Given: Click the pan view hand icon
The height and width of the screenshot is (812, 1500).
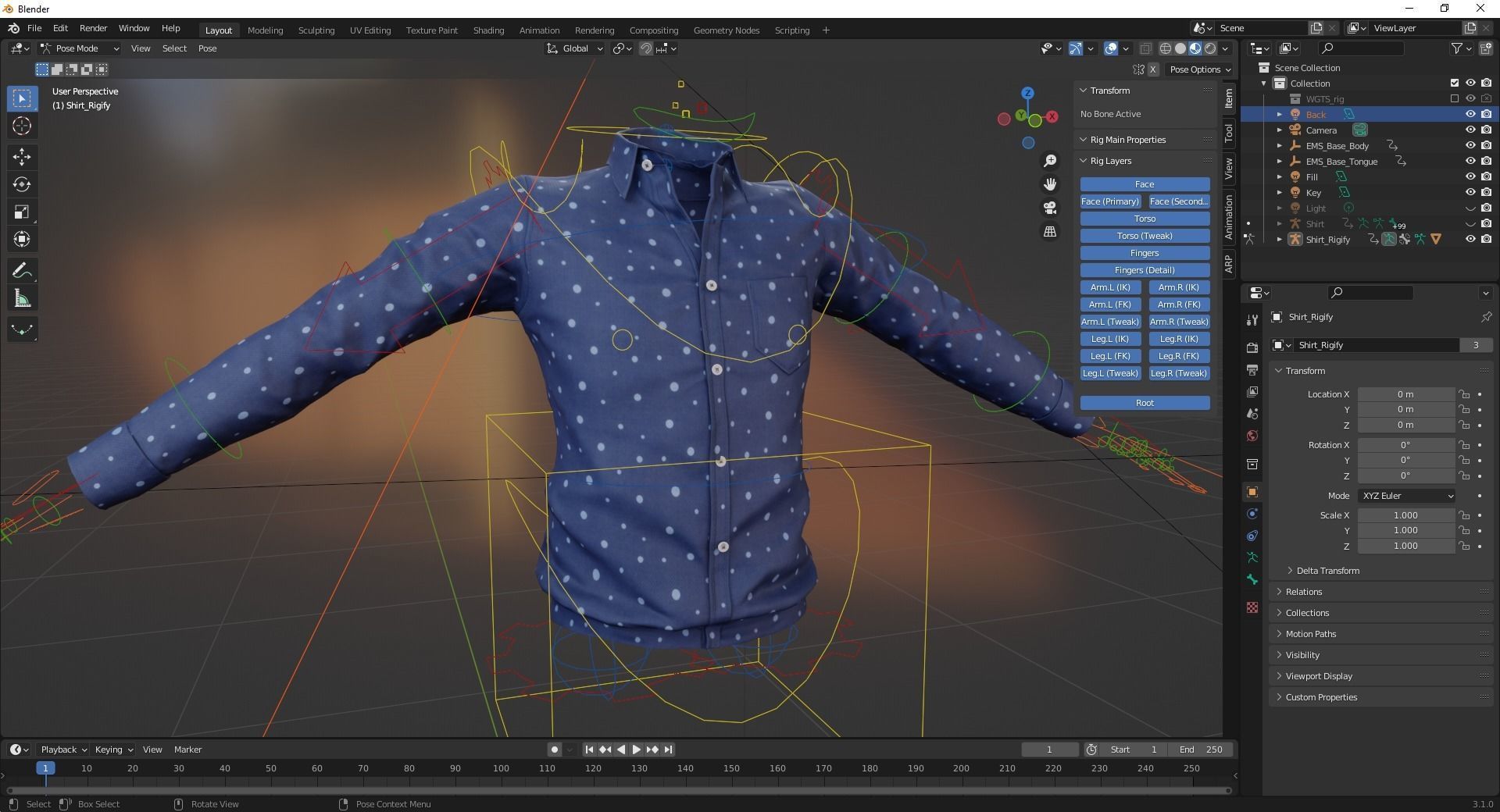Looking at the screenshot, I should click(1050, 184).
